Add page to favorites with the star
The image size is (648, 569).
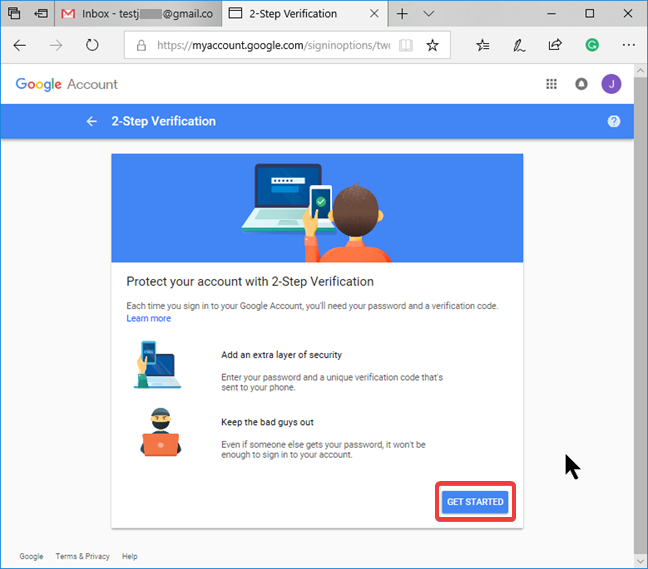pyautogui.click(x=432, y=45)
